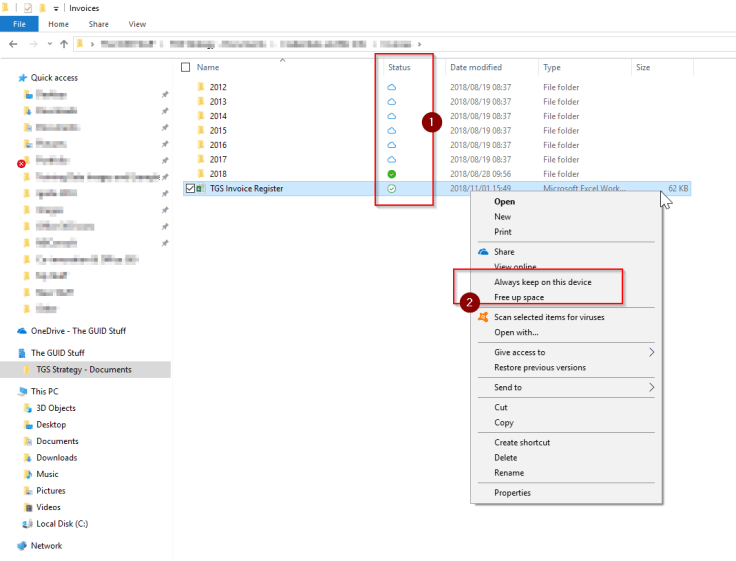Image resolution: width=736 pixels, height=561 pixels.
Task: Click the 3D Objects folder icon
Action: 26,408
